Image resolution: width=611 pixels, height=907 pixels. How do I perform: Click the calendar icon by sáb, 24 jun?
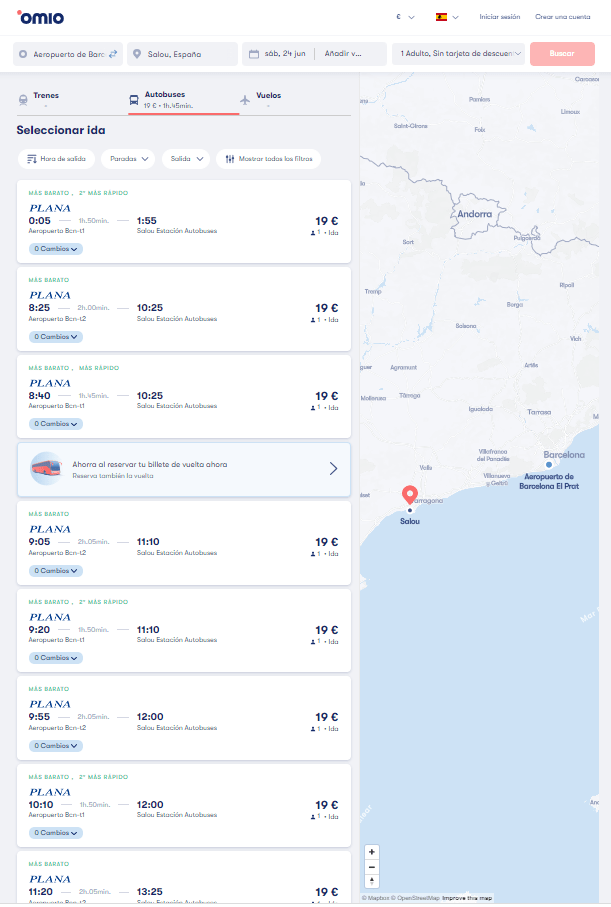coord(253,54)
